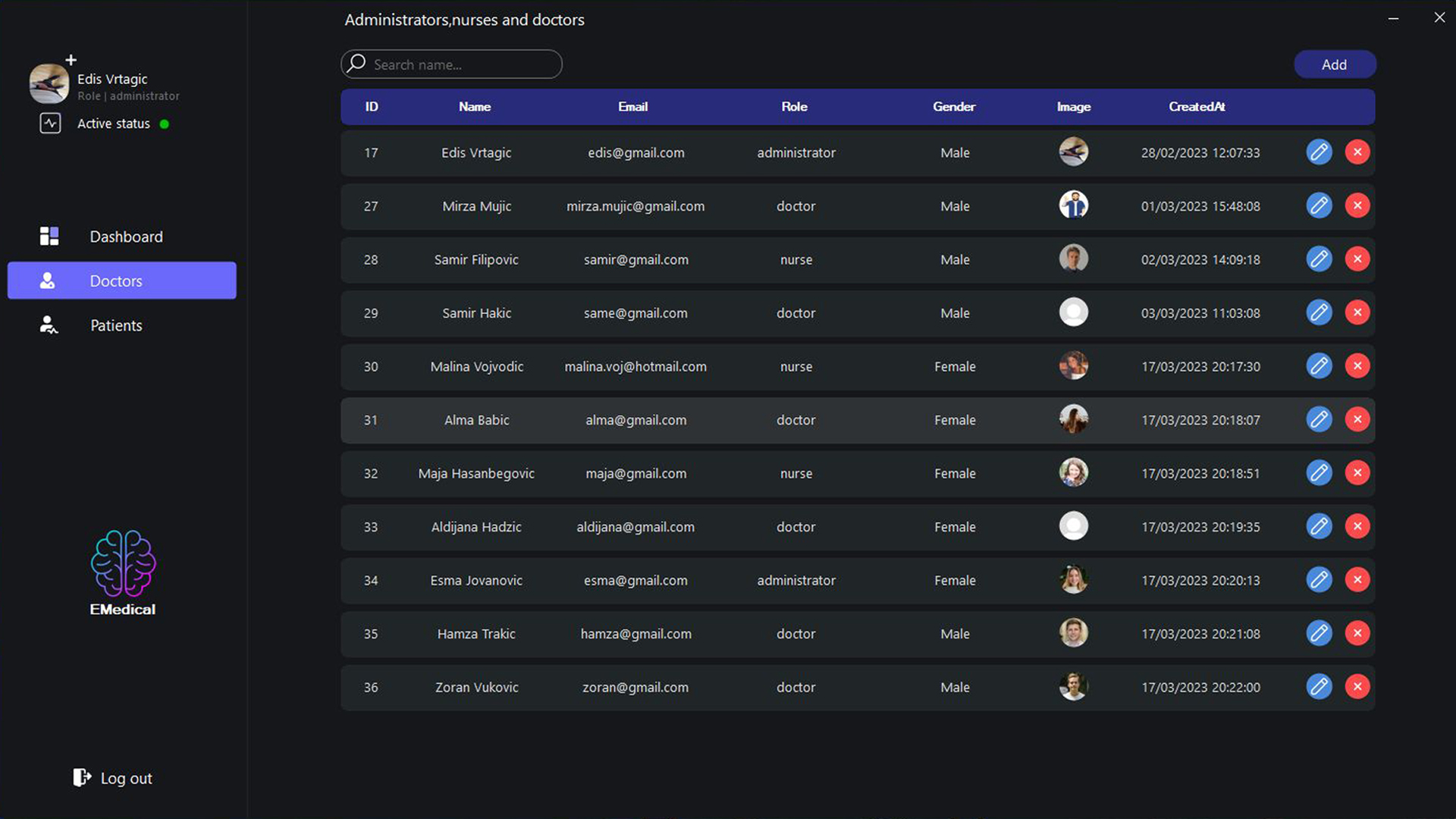
Task: Click the search magnifier icon
Action: point(356,64)
